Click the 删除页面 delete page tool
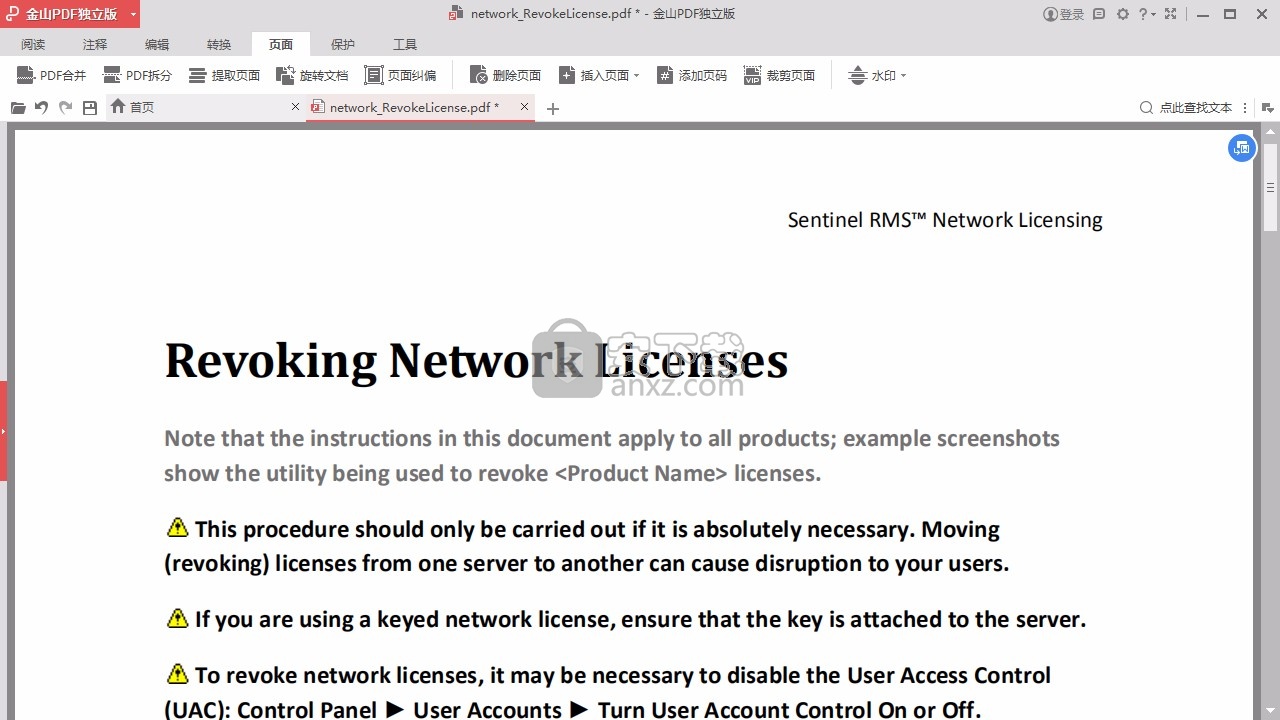The image size is (1280, 720). point(506,76)
